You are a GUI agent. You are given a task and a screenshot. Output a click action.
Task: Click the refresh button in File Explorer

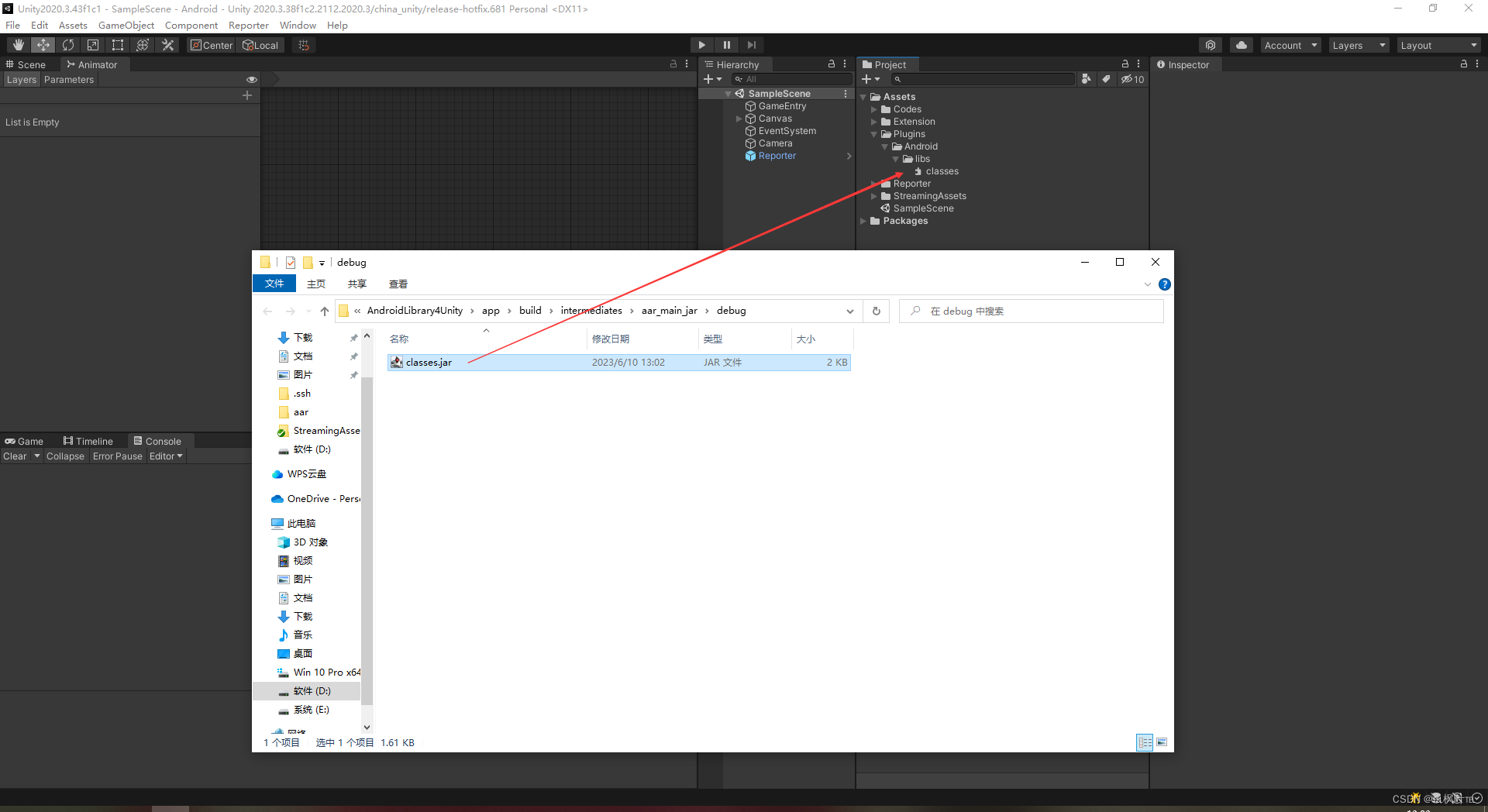pos(876,311)
